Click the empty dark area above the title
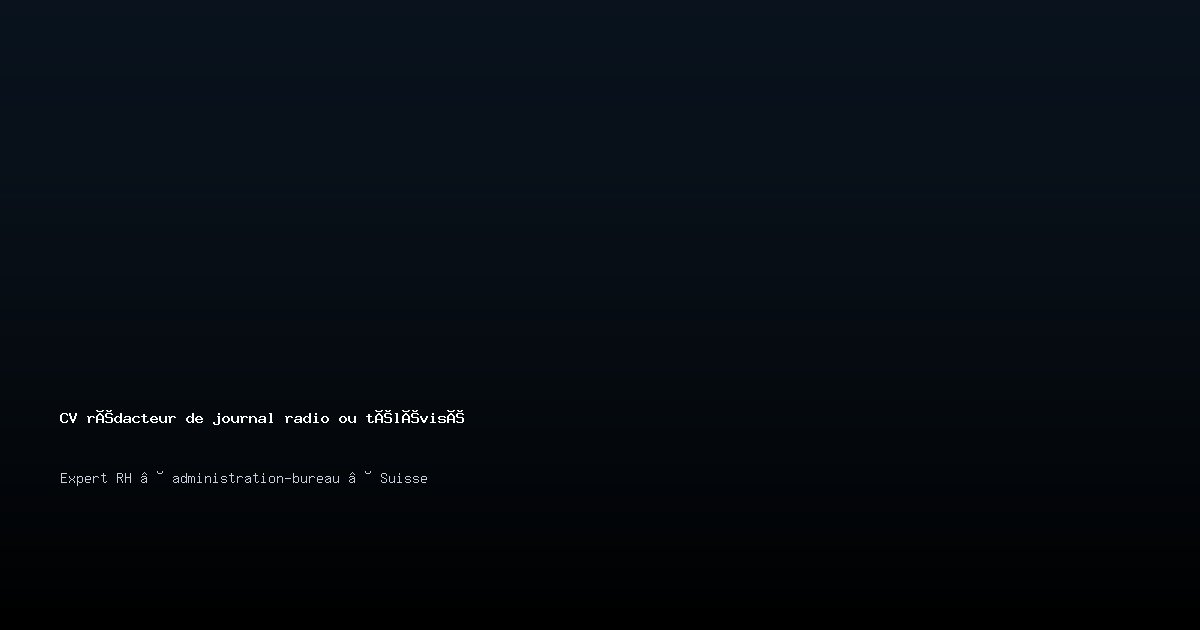The image size is (1200, 630). [600, 200]
